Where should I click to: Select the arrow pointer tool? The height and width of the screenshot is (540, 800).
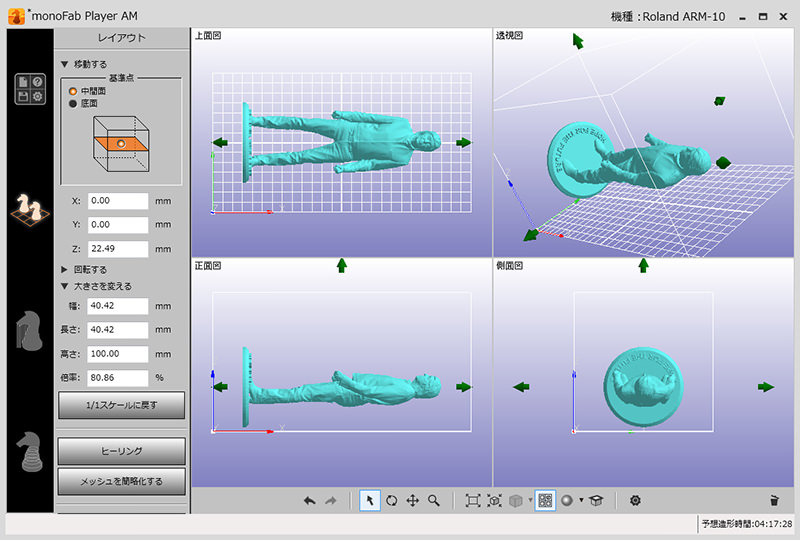pyautogui.click(x=370, y=500)
